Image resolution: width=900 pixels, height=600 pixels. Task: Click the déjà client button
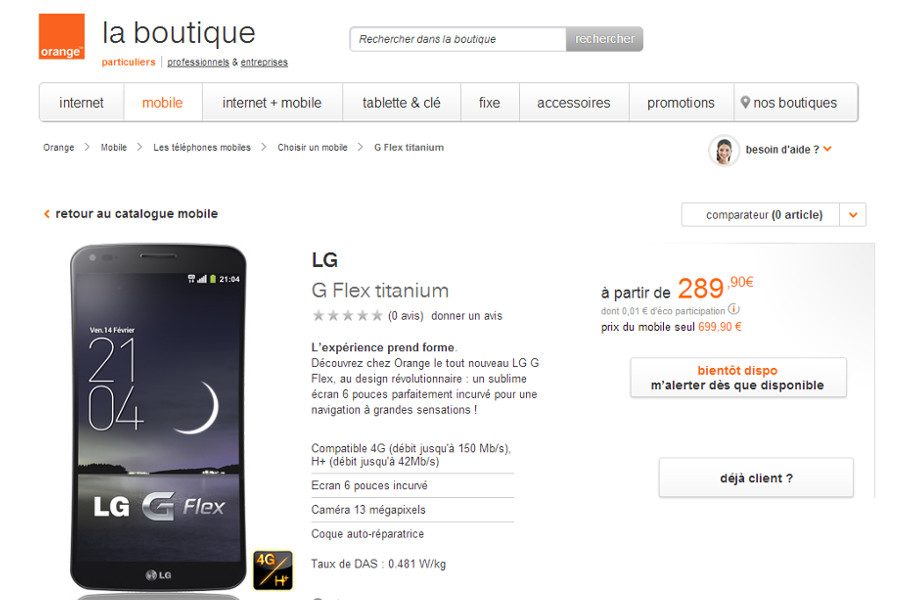tap(756, 478)
